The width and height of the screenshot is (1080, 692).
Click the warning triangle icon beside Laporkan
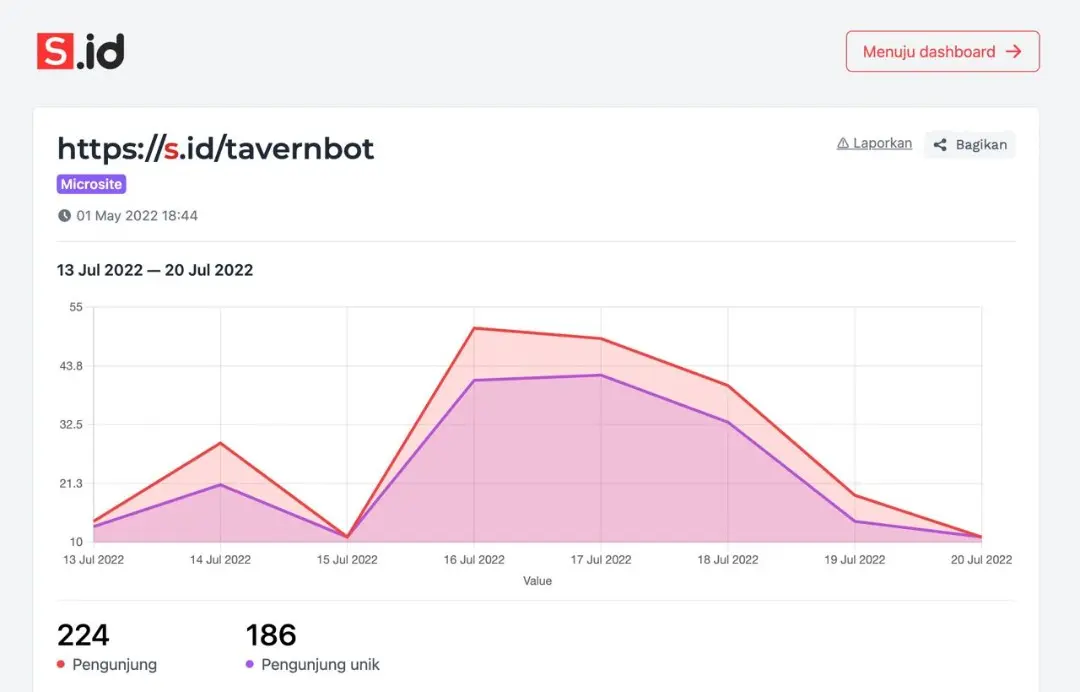pos(843,144)
